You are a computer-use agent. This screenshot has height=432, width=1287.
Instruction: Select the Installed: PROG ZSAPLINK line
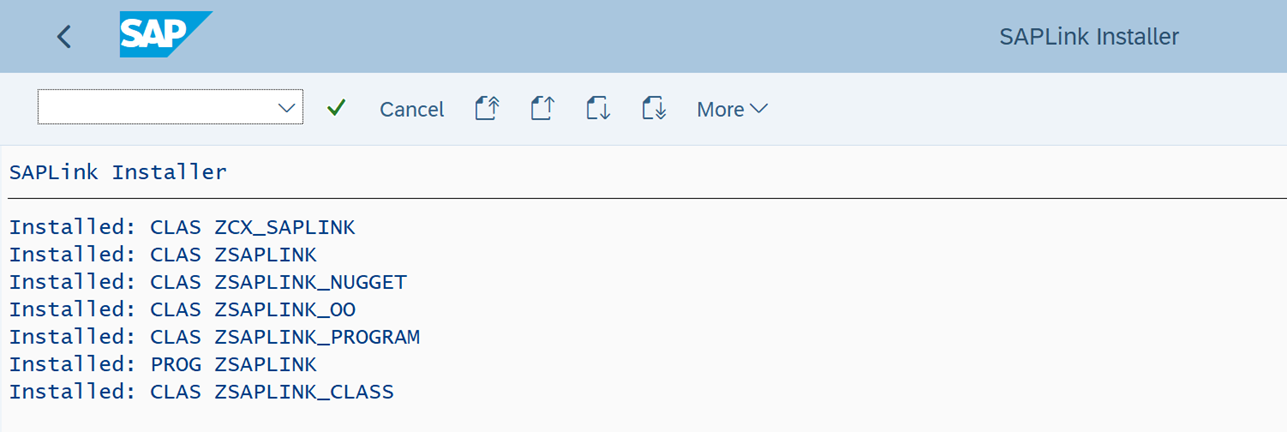[x=163, y=364]
